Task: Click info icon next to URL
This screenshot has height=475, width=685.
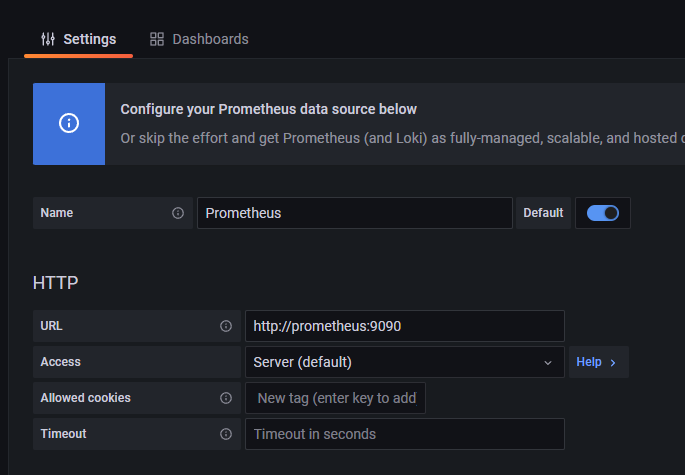Action: [226, 326]
